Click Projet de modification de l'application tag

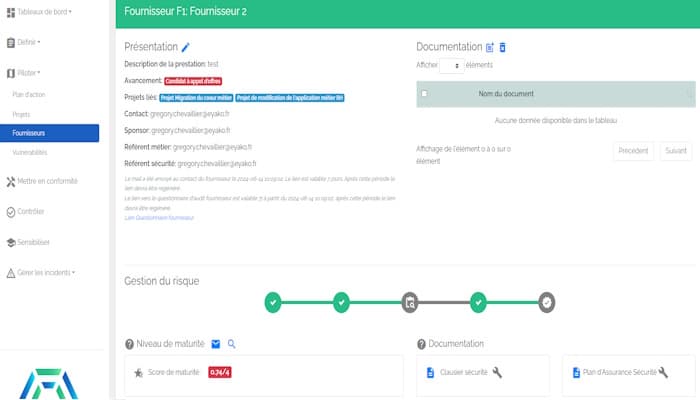pos(290,98)
